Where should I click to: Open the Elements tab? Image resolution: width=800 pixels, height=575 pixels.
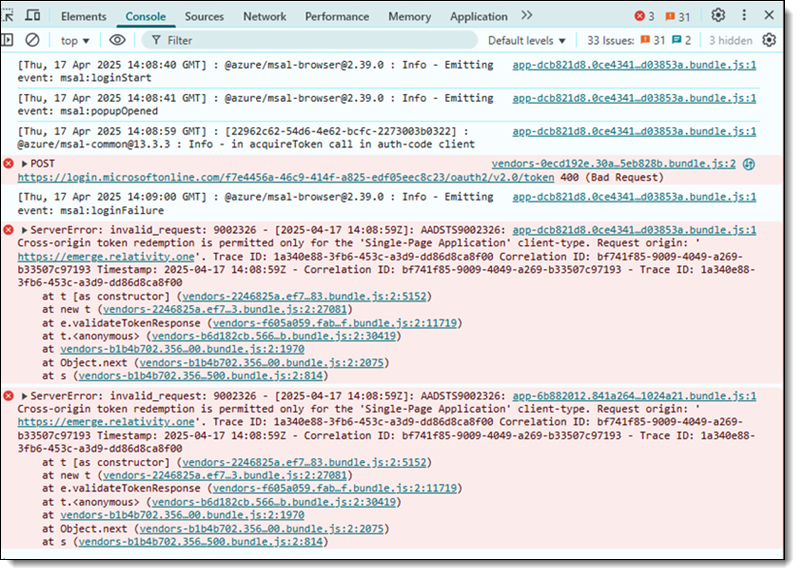coord(84,16)
